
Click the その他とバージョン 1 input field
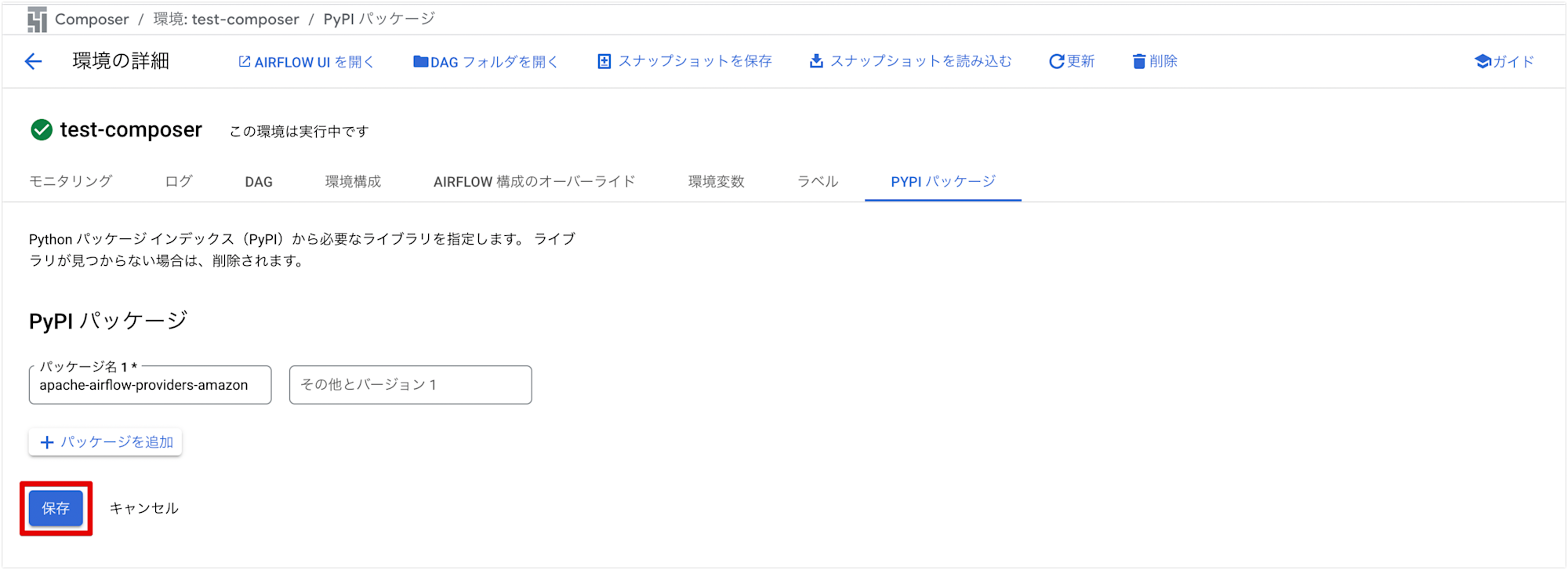pos(410,385)
